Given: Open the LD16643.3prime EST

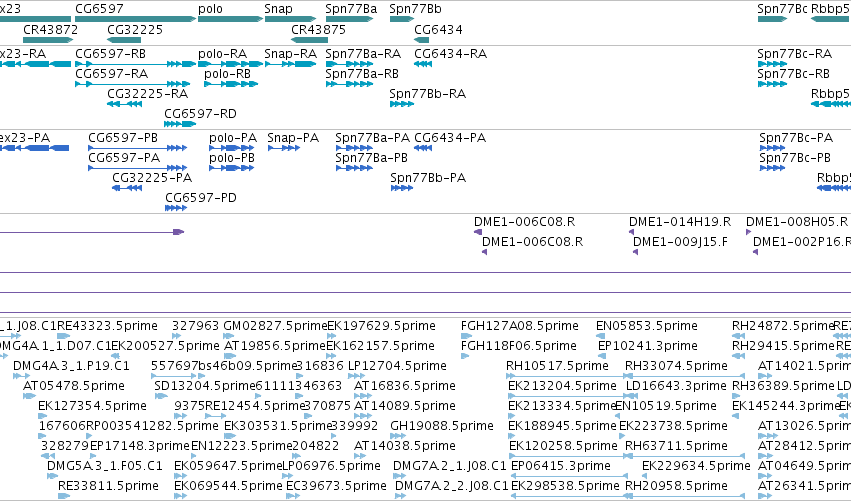Looking at the screenshot, I should coord(630,396).
